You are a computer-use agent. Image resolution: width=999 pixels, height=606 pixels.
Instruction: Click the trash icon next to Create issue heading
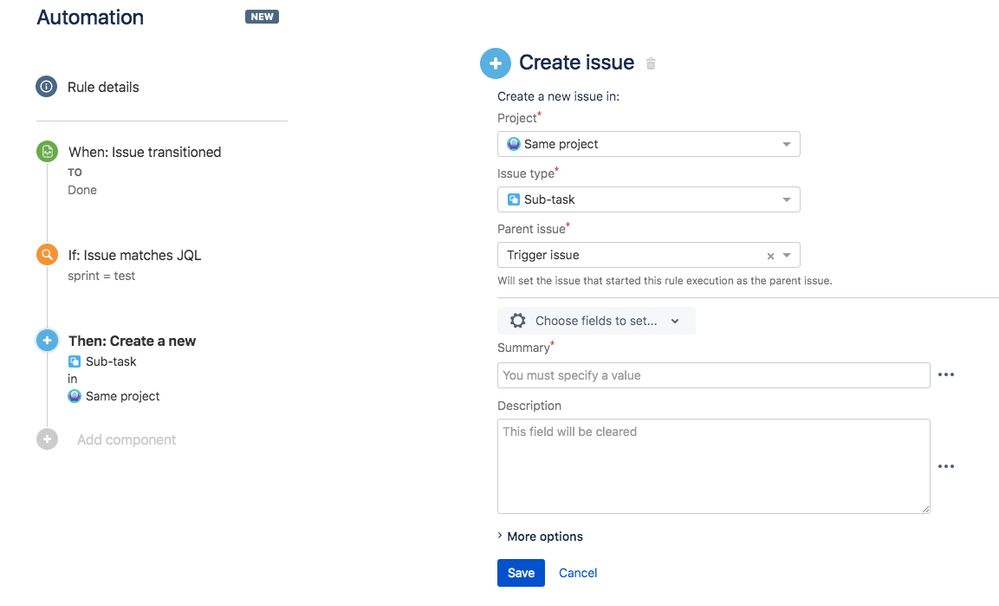pyautogui.click(x=650, y=63)
